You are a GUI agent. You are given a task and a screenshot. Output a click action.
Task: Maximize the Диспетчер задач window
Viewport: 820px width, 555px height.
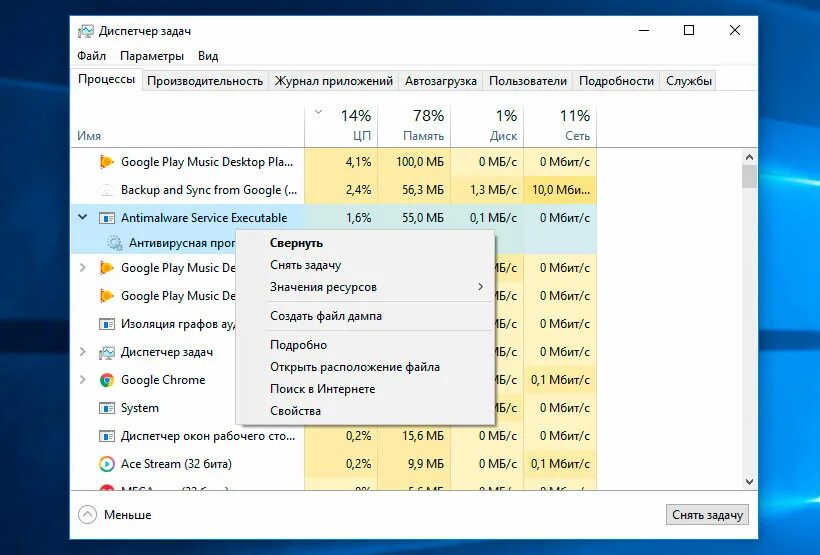pos(689,30)
